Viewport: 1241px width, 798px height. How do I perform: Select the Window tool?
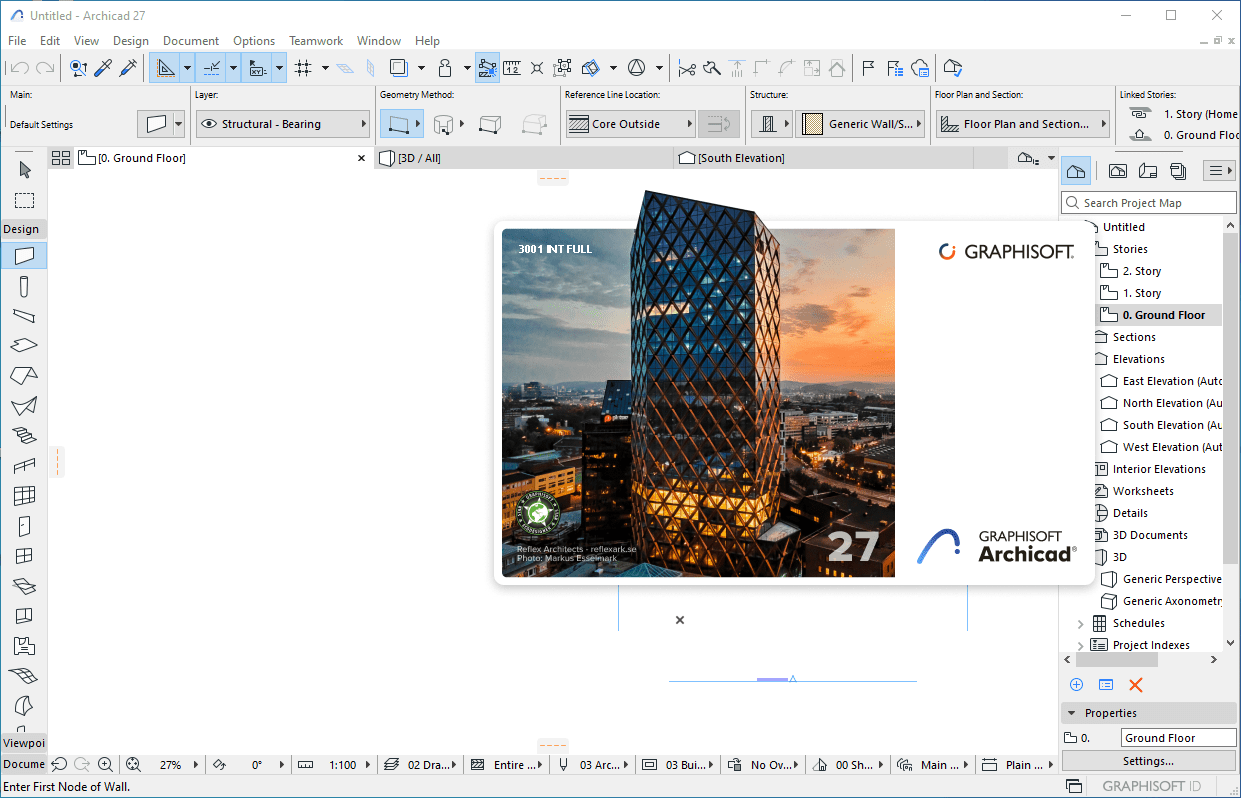pyautogui.click(x=25, y=556)
